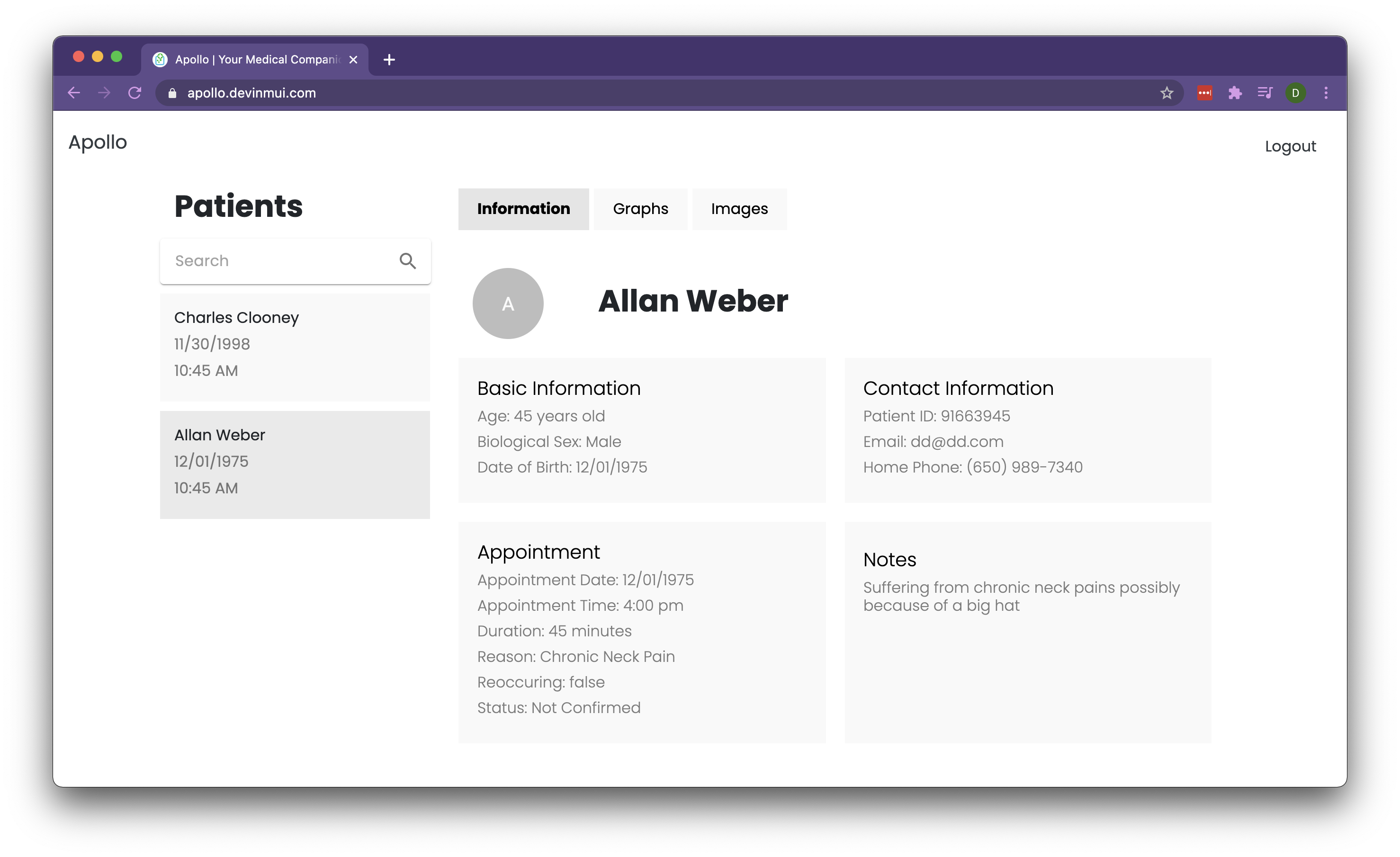Screen dimensions: 1400x857
Task: Click Allan Weber's avatar circle
Action: (508, 304)
